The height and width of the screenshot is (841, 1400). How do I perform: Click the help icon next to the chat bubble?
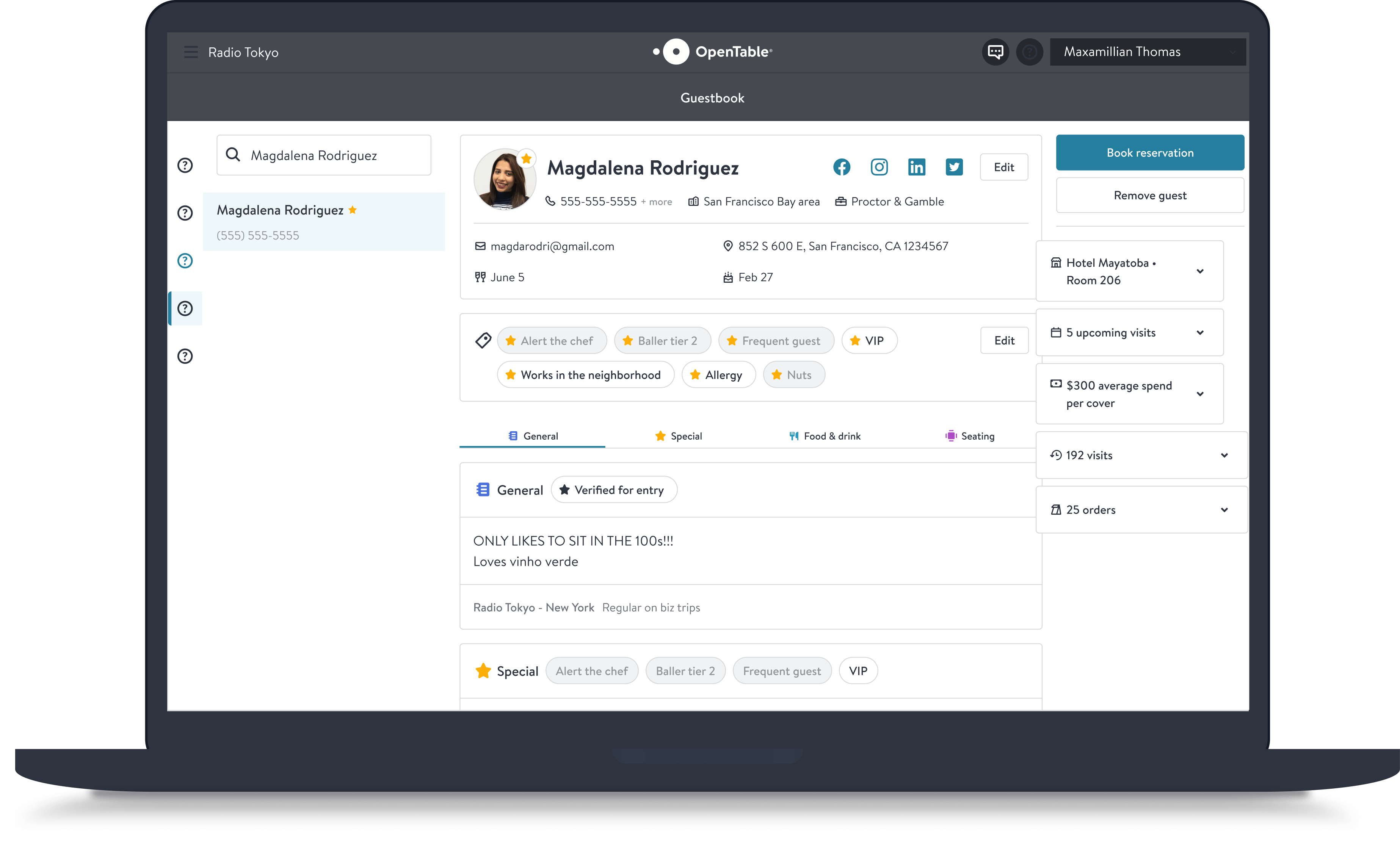coord(1030,52)
